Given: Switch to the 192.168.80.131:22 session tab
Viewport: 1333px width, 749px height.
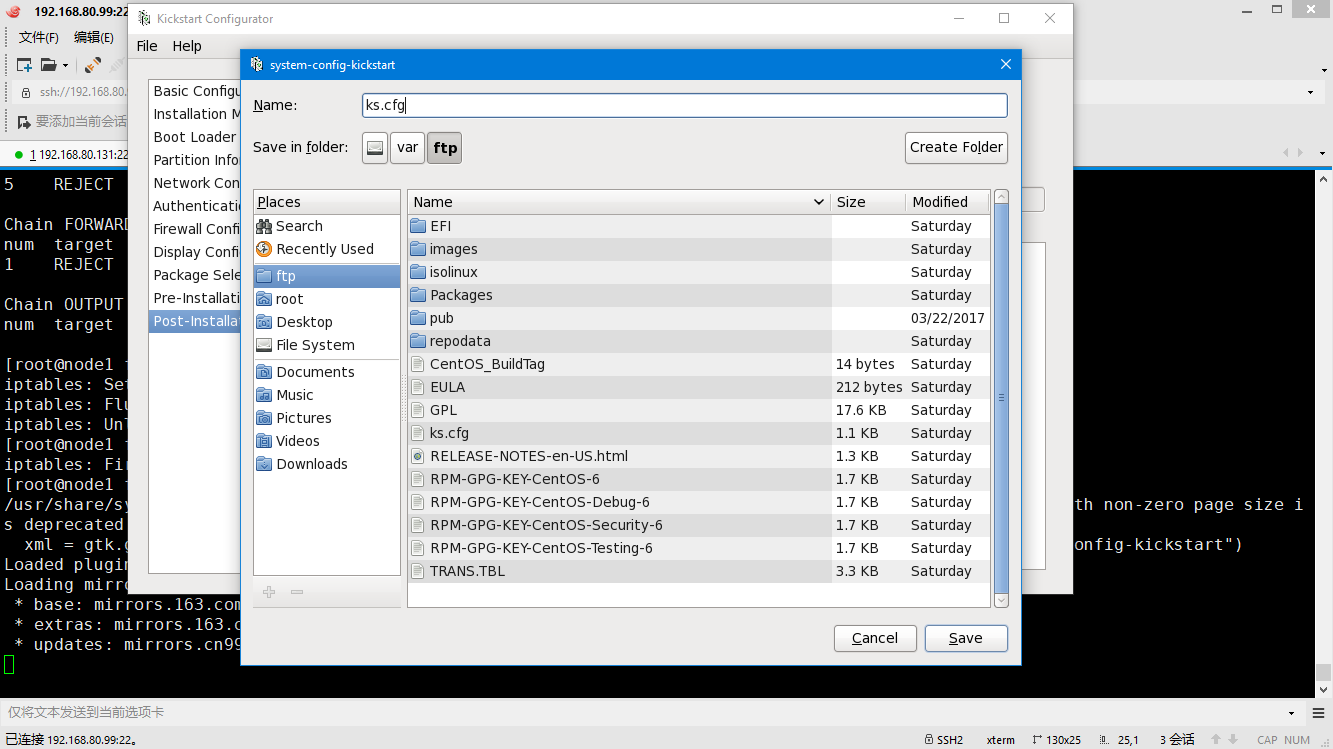Looking at the screenshot, I should 72,155.
